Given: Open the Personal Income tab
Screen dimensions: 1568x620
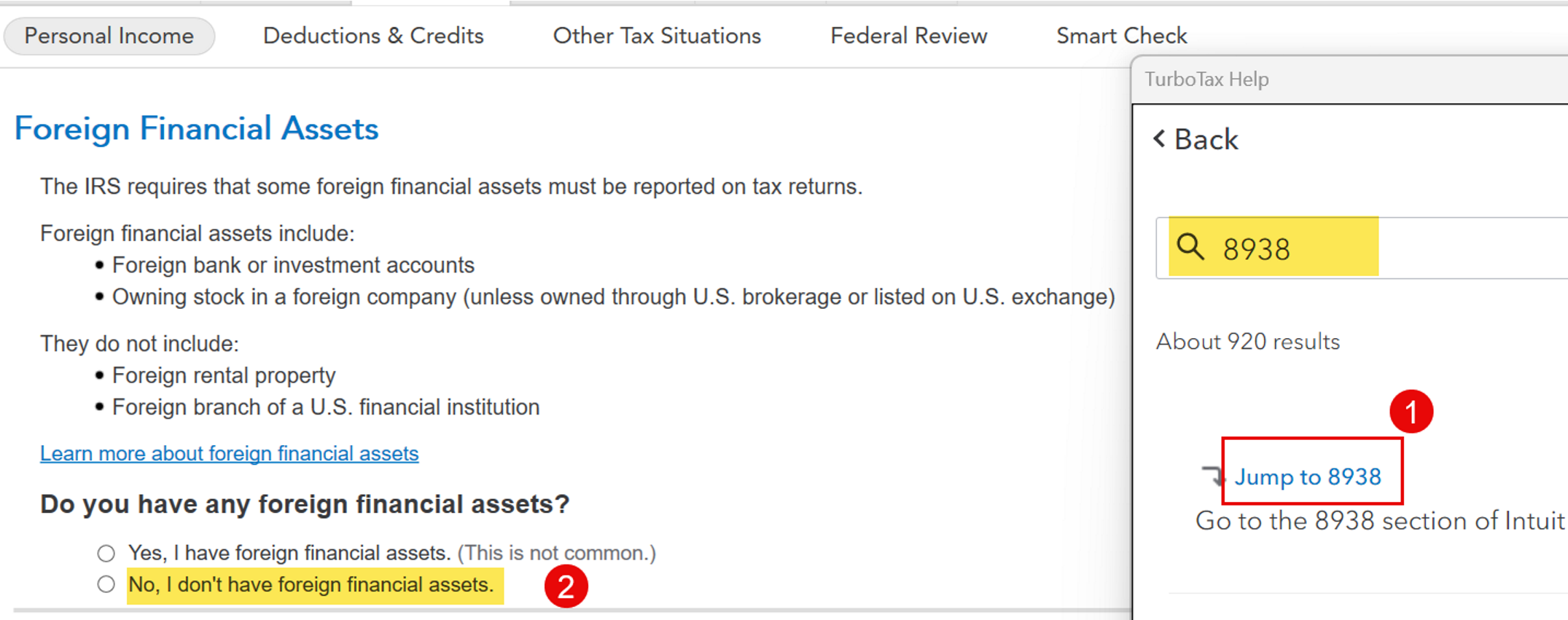Looking at the screenshot, I should coord(109,36).
